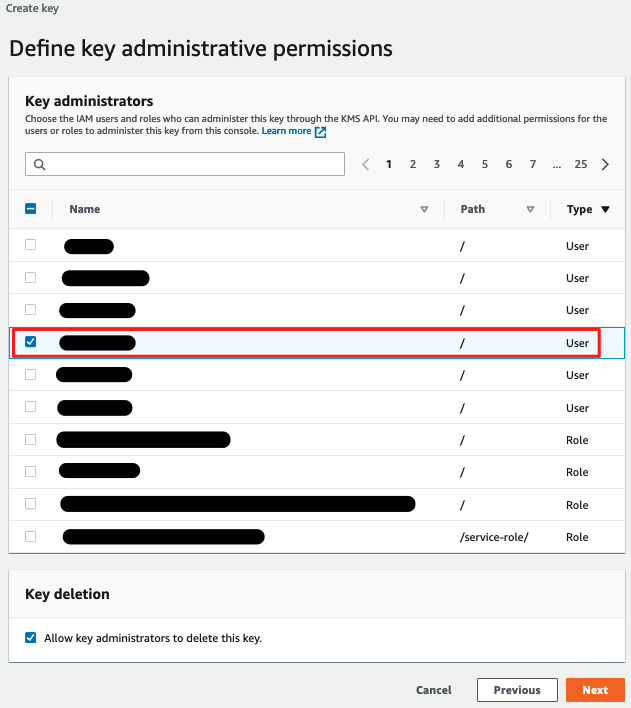Viewport: 631px width, 708px height.
Task: Click the search magnifier icon
Action: click(39, 164)
